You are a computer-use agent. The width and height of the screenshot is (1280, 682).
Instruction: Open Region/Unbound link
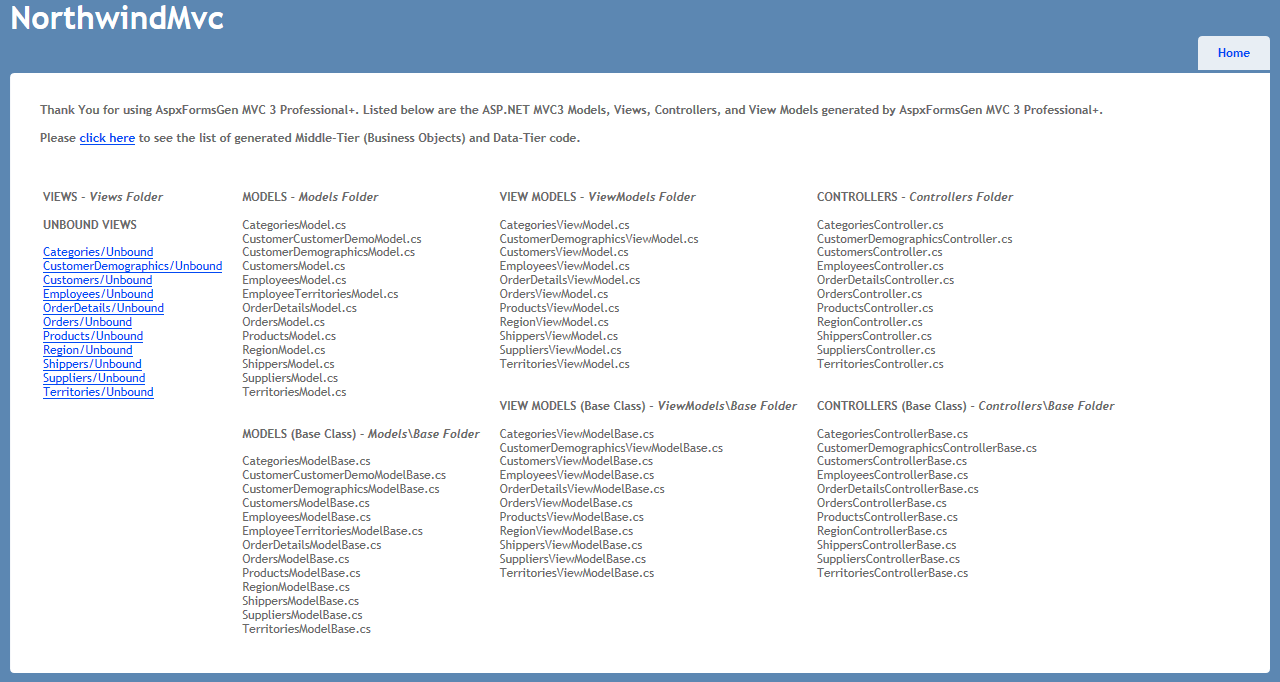tap(88, 350)
